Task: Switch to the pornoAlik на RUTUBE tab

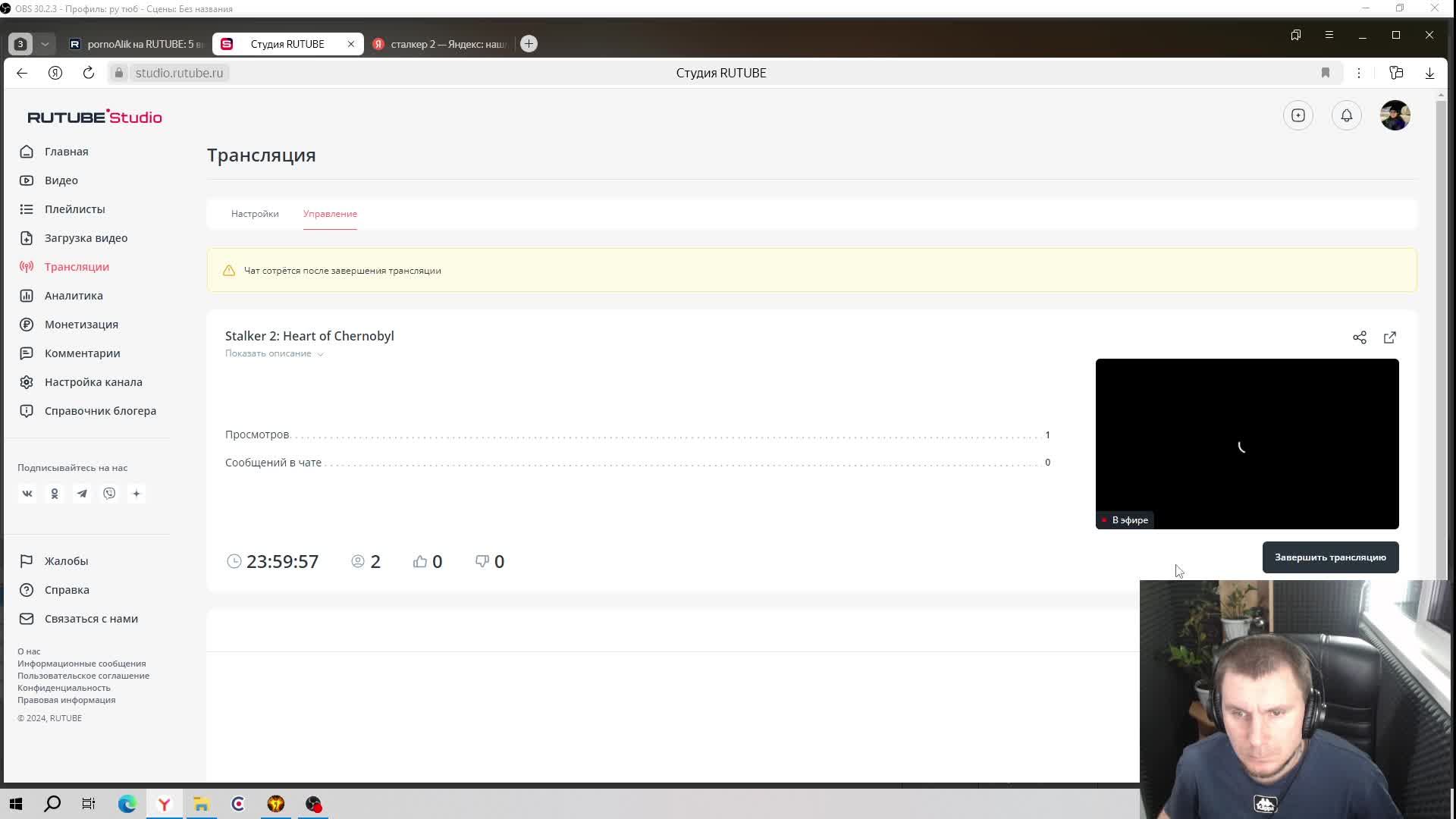Action: (136, 44)
